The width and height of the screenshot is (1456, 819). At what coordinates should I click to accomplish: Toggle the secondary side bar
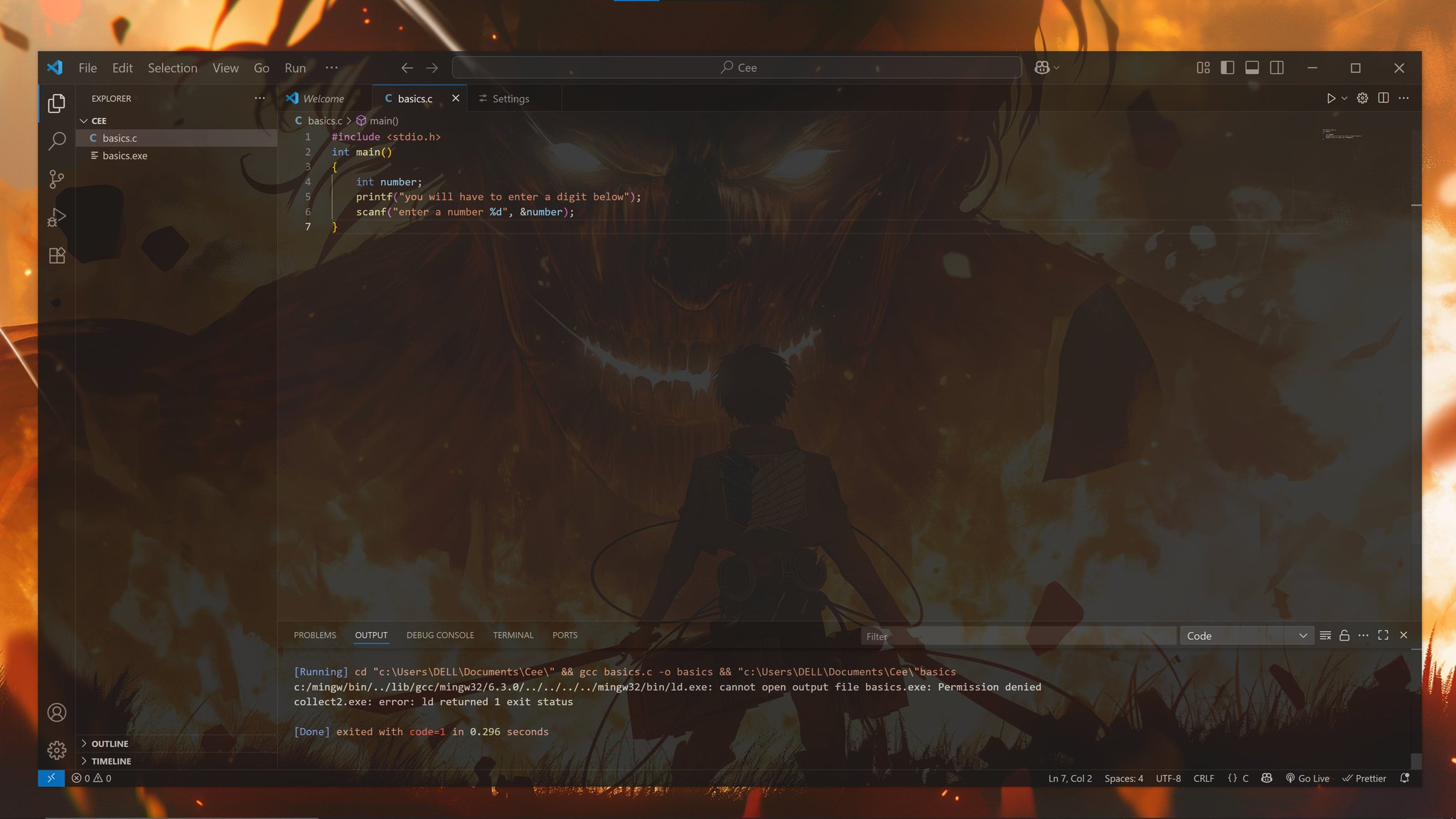pyautogui.click(x=1277, y=68)
